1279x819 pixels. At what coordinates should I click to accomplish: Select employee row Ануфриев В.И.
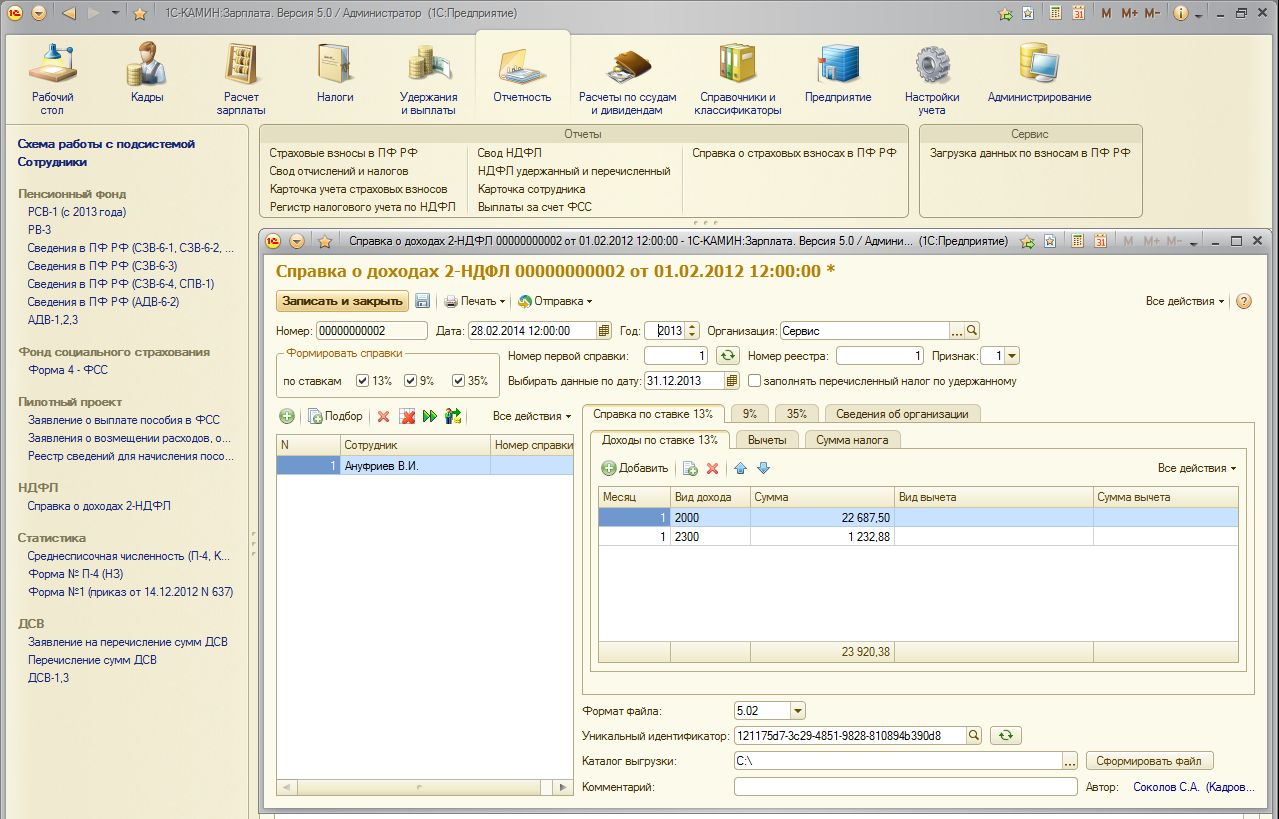pyautogui.click(x=425, y=466)
